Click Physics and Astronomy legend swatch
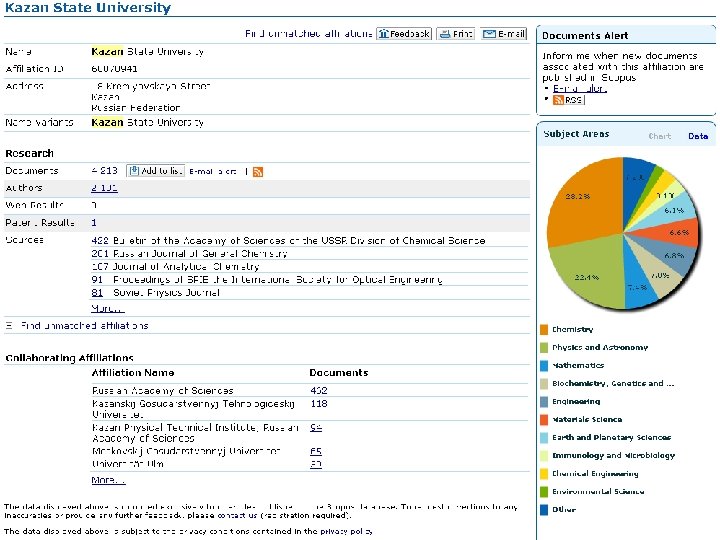 point(544,348)
